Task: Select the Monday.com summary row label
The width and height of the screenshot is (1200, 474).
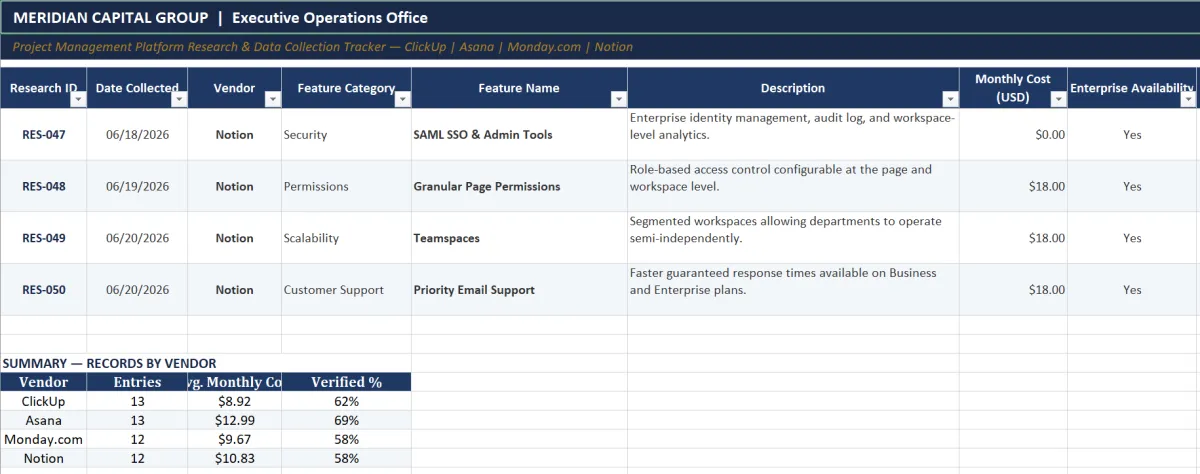Action: pos(44,439)
